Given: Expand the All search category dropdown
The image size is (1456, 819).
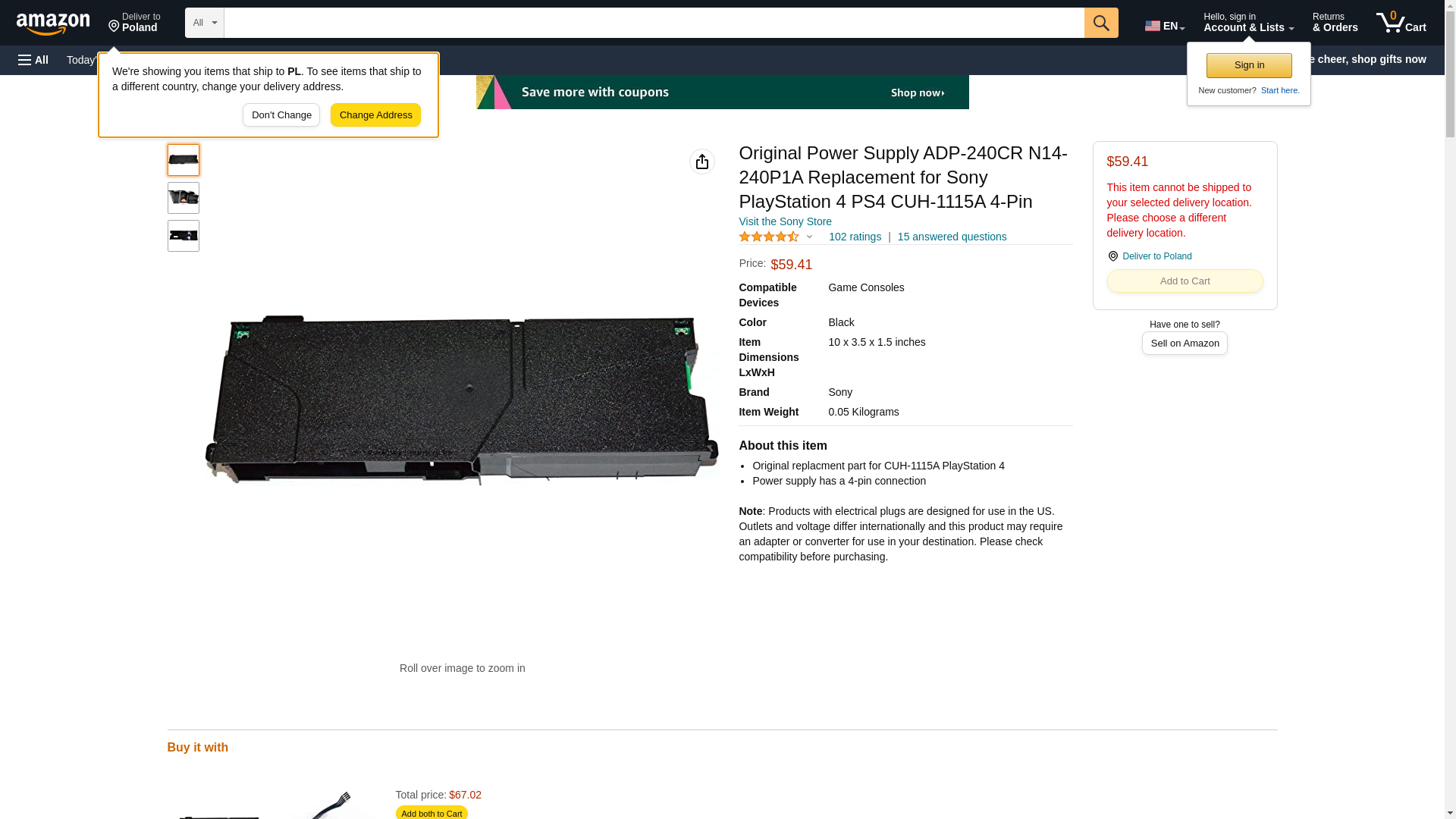Looking at the screenshot, I should [204, 23].
